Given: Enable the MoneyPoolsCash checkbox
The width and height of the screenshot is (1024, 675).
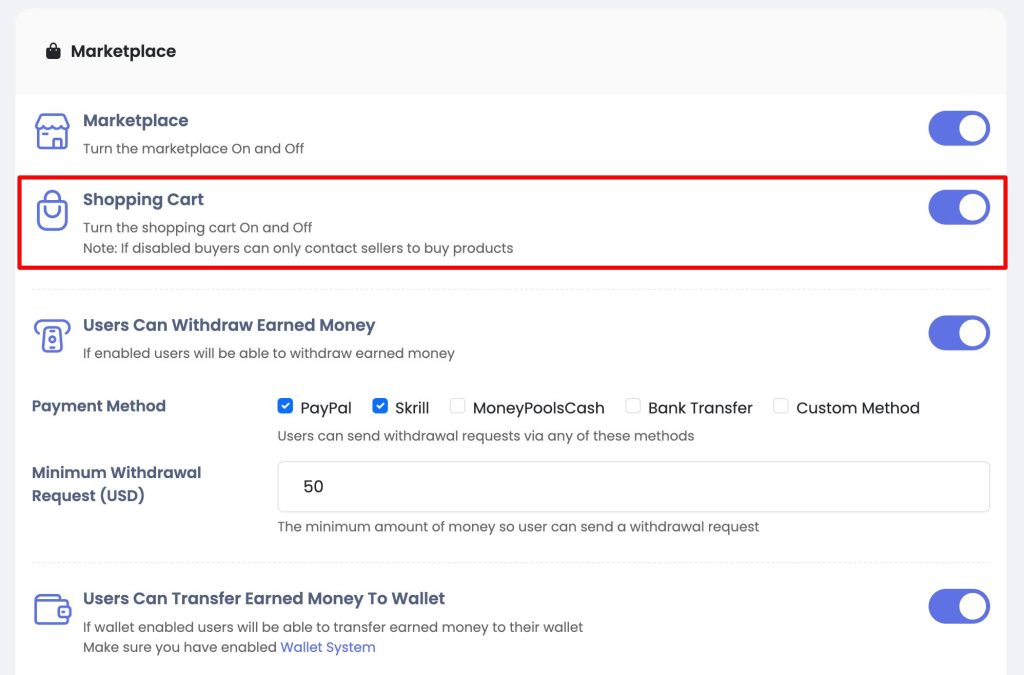Looking at the screenshot, I should 458,406.
